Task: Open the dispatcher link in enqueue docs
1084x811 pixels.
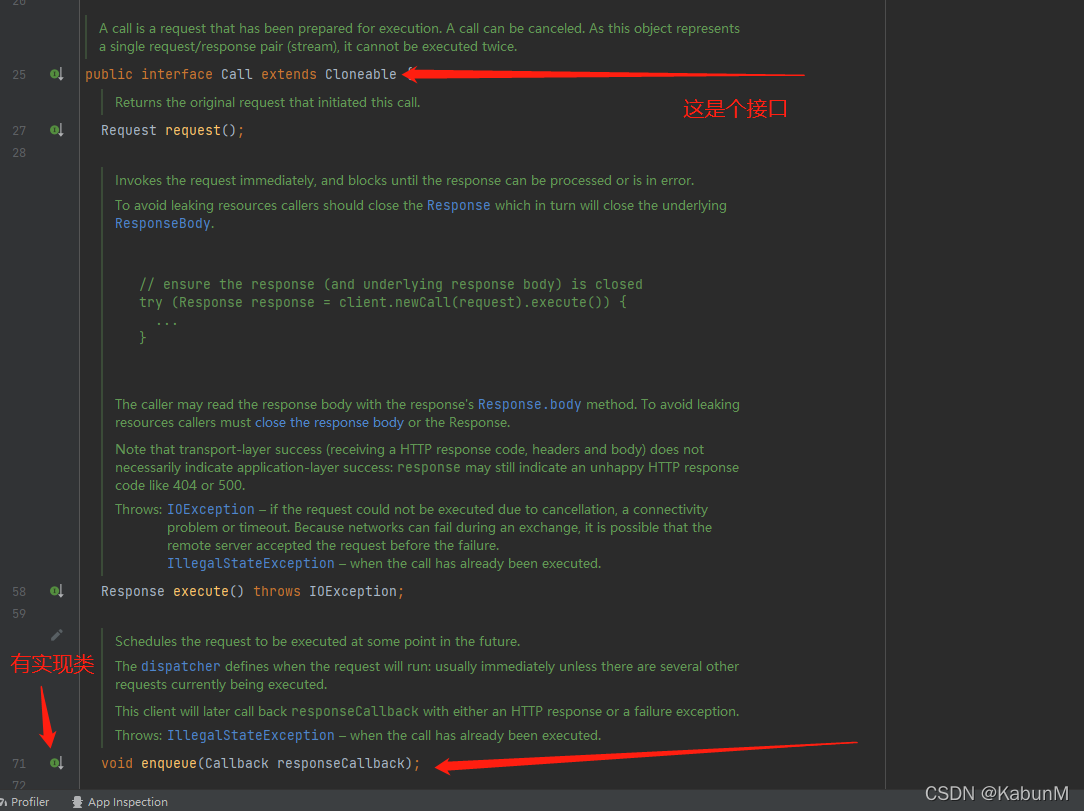Action: (181, 666)
